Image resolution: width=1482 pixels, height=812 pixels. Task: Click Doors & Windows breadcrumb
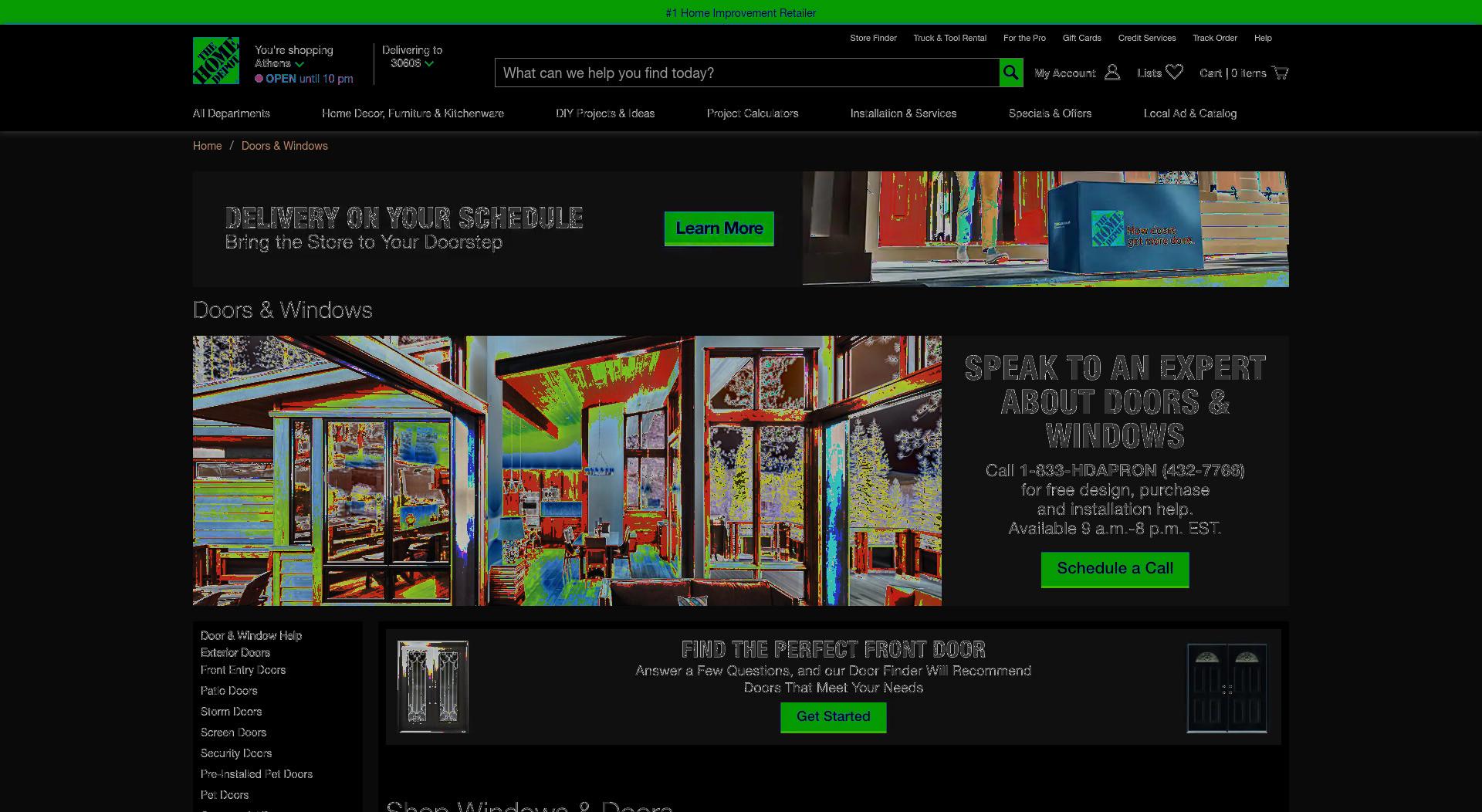point(284,146)
